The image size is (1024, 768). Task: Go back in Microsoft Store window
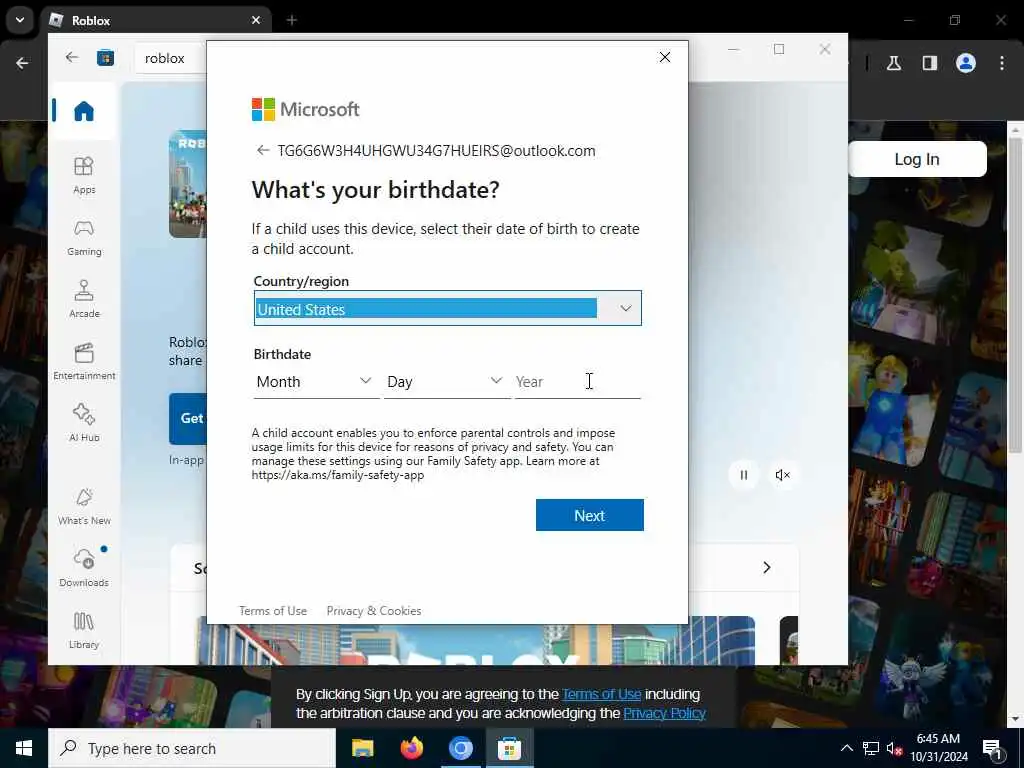[x=72, y=57]
